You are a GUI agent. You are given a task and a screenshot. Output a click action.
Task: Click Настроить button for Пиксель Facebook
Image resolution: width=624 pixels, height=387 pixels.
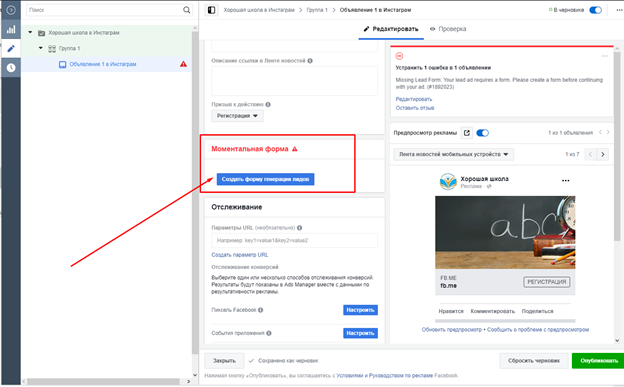360,310
